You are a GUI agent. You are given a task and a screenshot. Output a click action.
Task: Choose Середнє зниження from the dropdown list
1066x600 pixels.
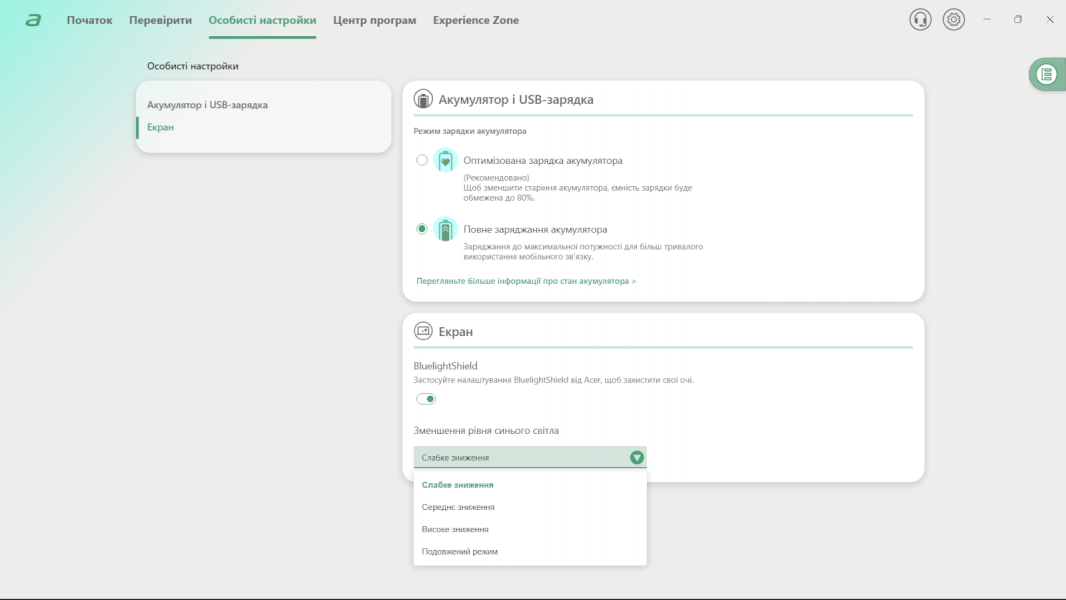click(x=458, y=507)
